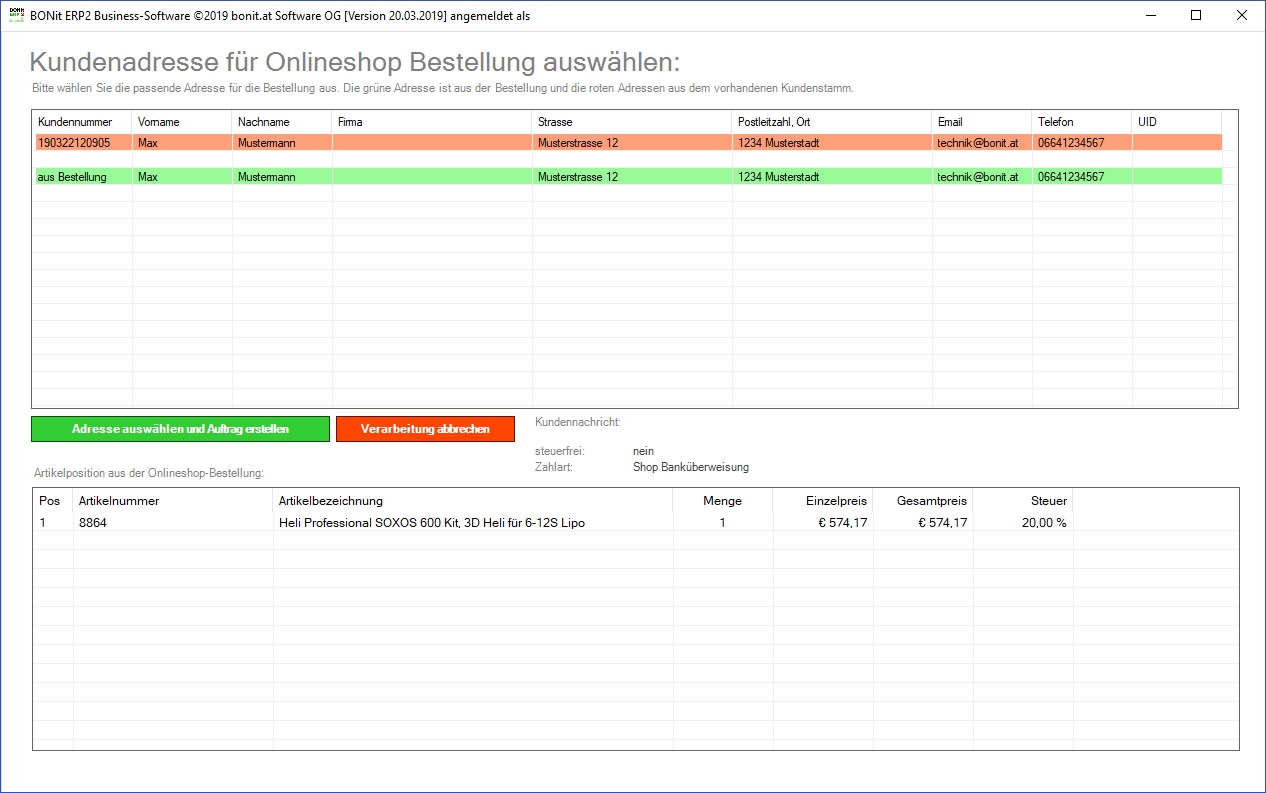The image size is (1266, 793).
Task: Click article number '8864' in item list
Action: pos(93,523)
